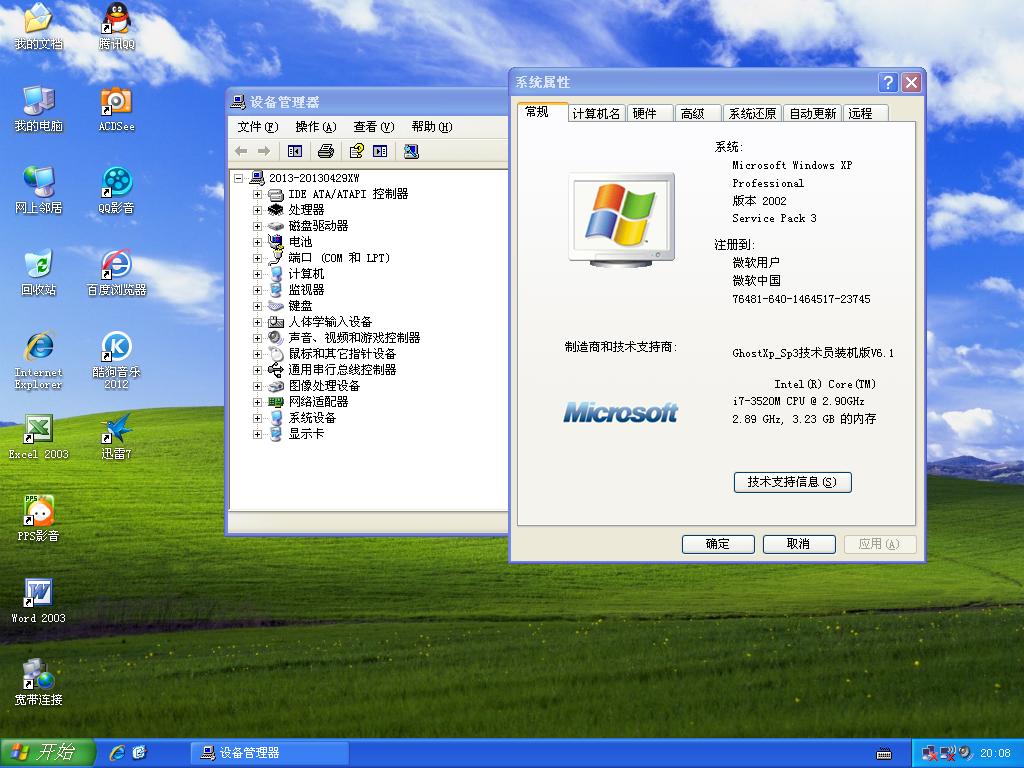Click the 设备管理器 window title bar
1024x768 pixels.
point(367,103)
